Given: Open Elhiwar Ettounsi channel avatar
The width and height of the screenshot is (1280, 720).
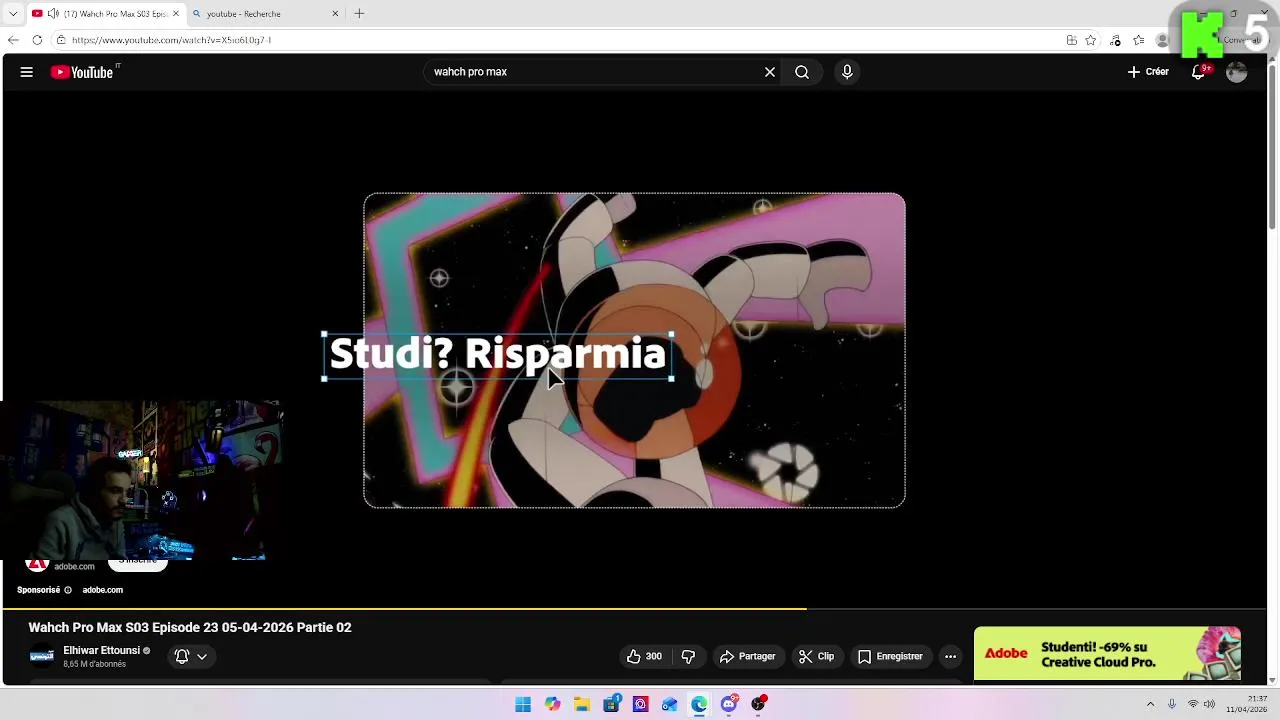Looking at the screenshot, I should pyautogui.click(x=42, y=657).
